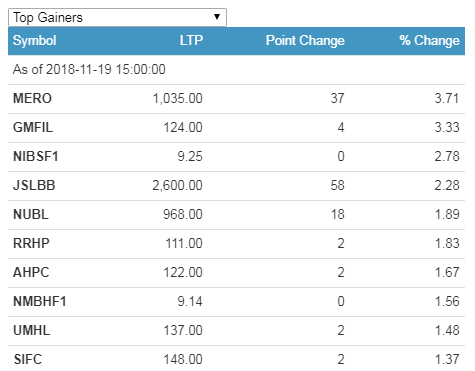Sort by the LTP column header
This screenshot has height=371, width=475.
pos(191,41)
